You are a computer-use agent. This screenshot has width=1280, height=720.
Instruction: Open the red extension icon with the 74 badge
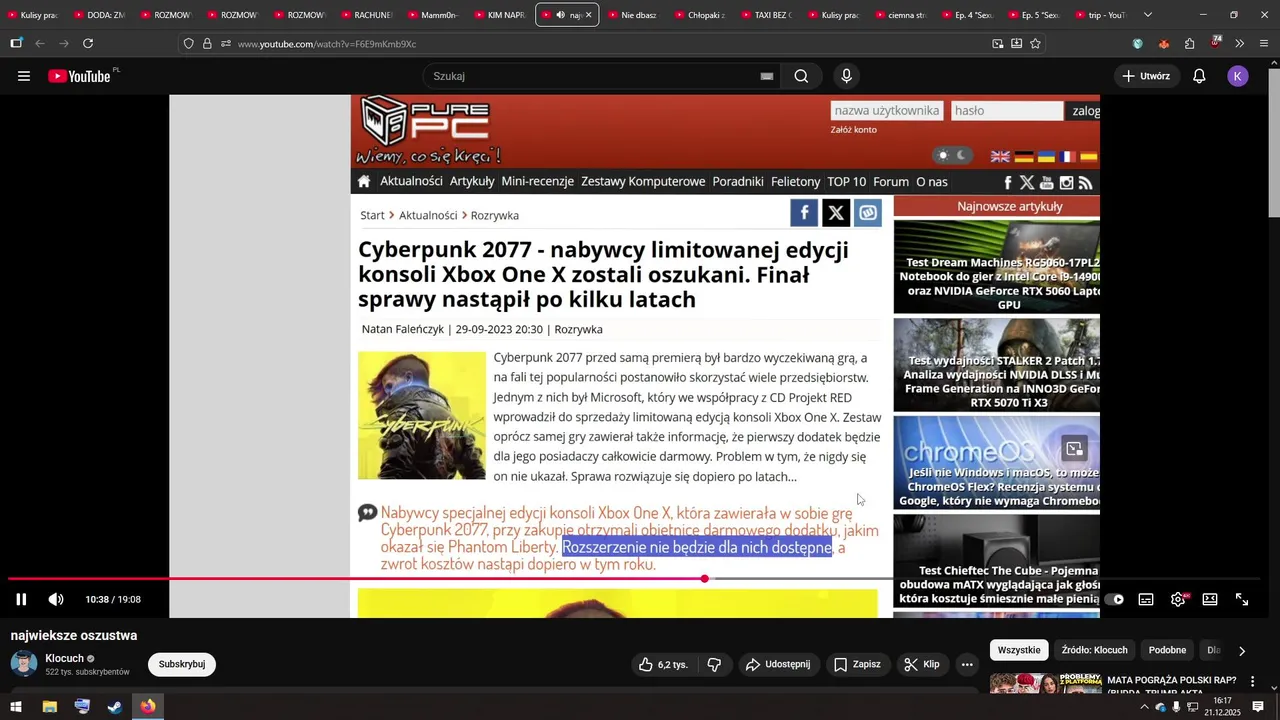pos(1215,42)
